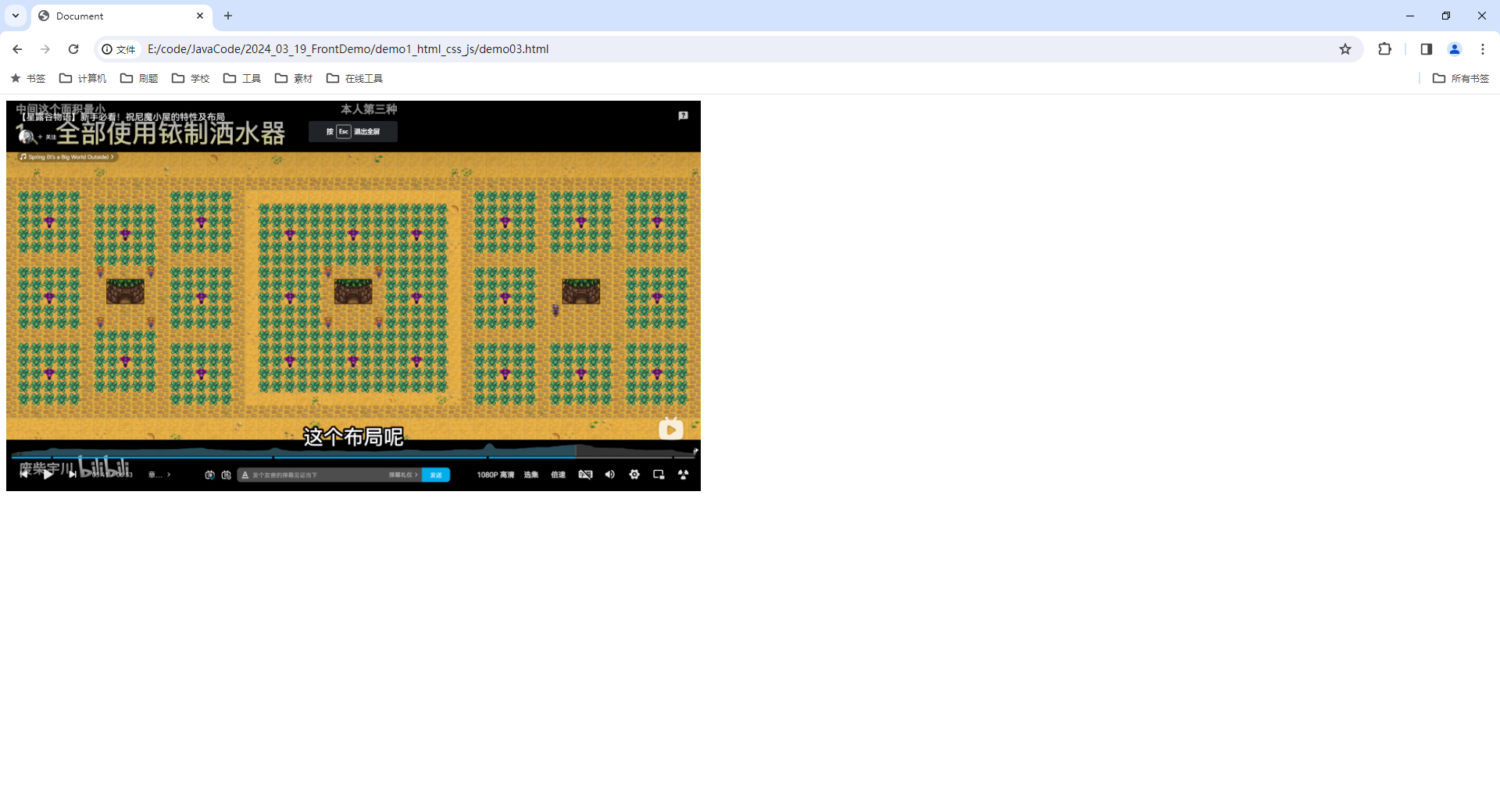Mute the video with the volume icon
The image size is (1500, 812).
click(x=609, y=475)
